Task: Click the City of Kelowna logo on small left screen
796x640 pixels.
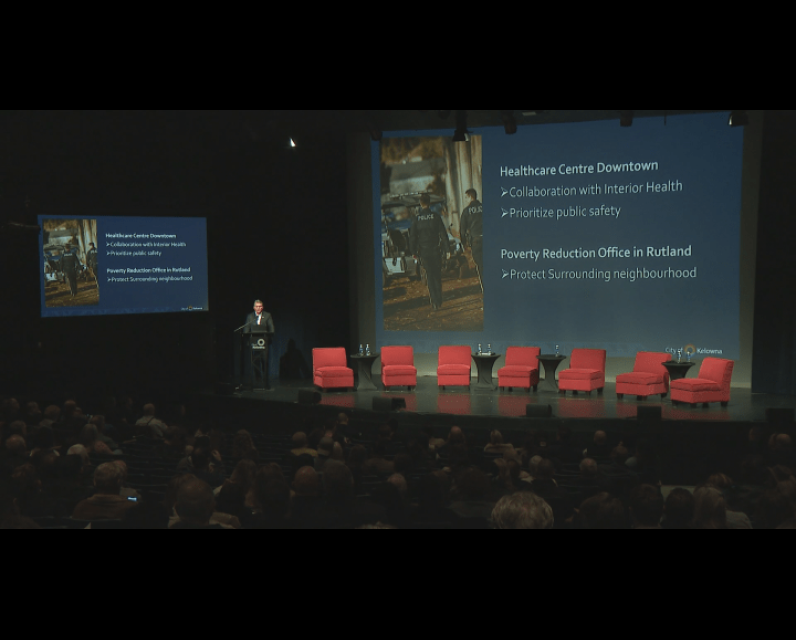Action: (194, 308)
